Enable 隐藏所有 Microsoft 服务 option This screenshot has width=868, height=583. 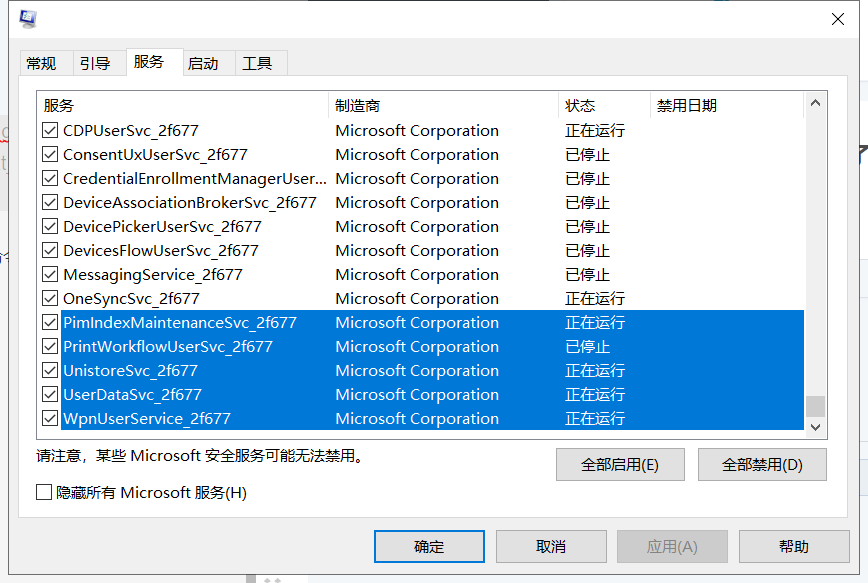click(45, 491)
